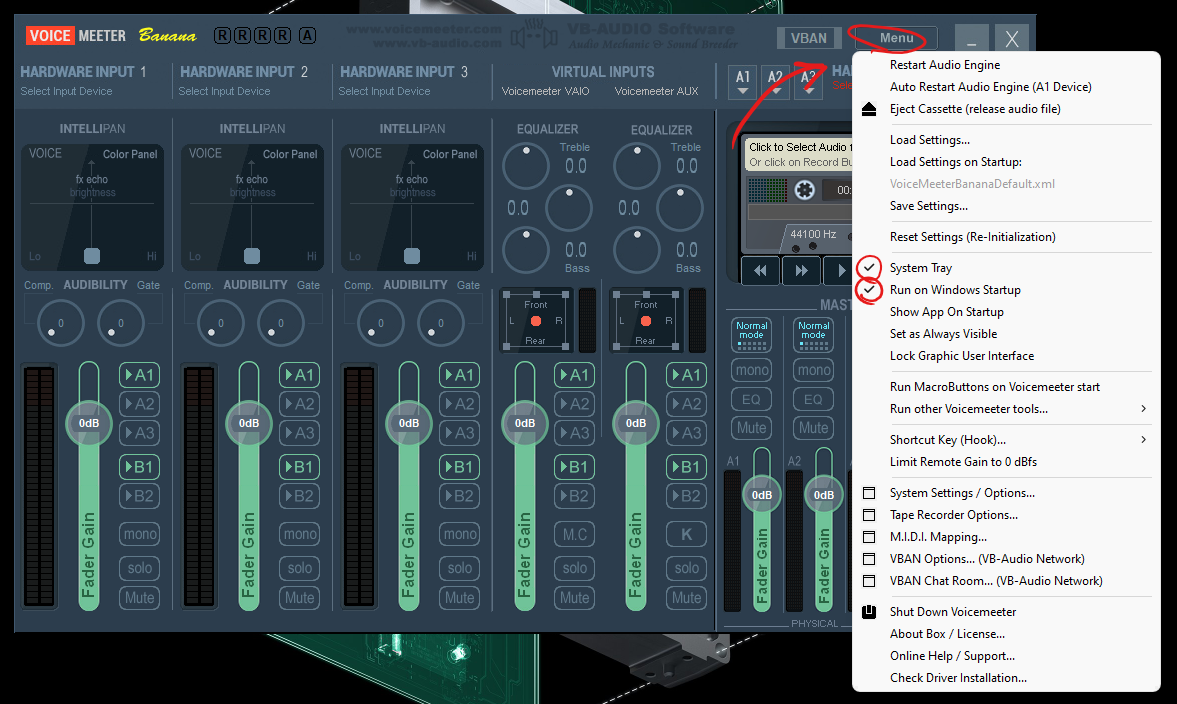Rewind the tape recorder
Image resolution: width=1177 pixels, height=704 pixels.
coord(760,270)
